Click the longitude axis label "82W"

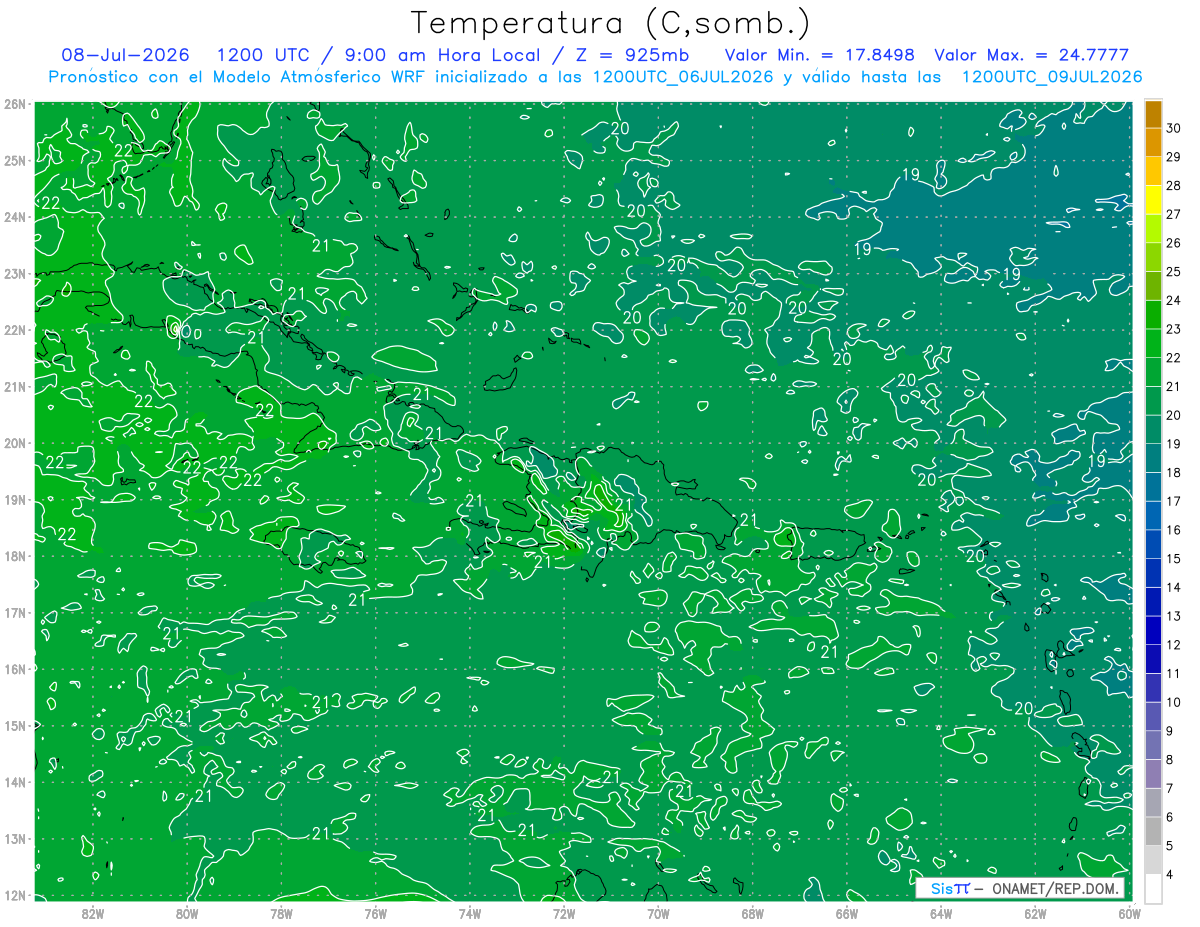pos(93,913)
